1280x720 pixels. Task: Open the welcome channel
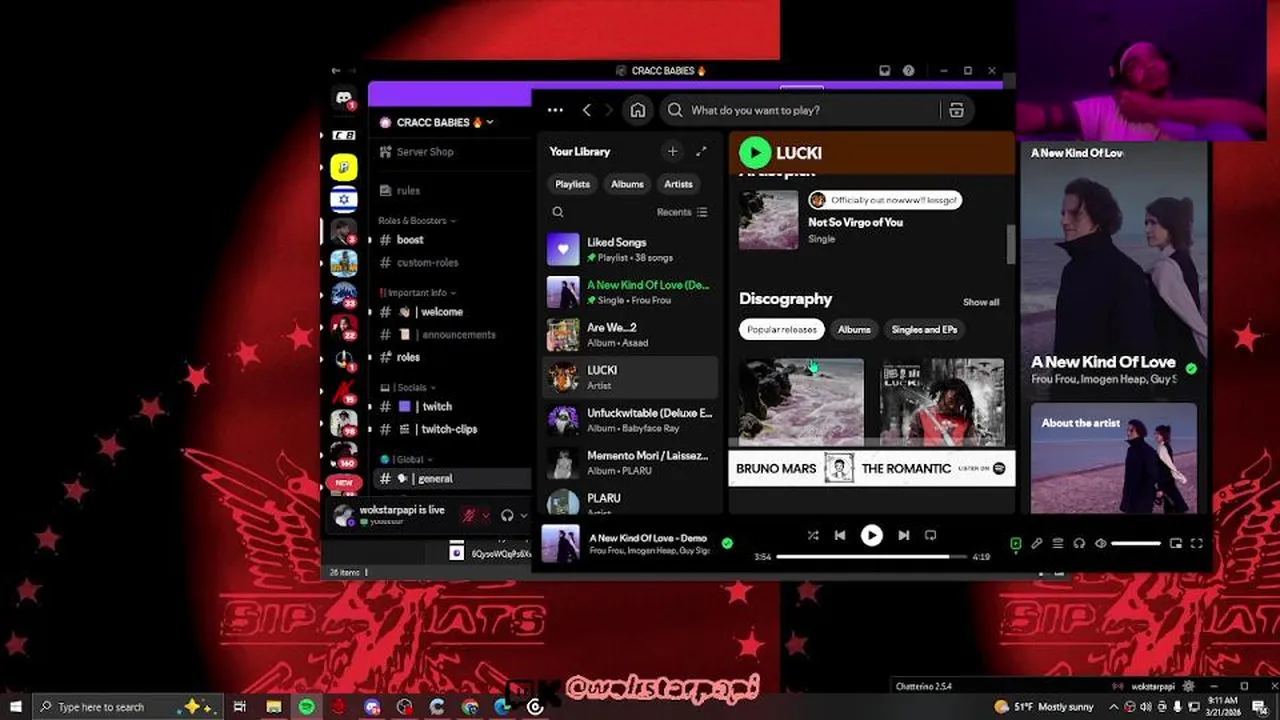441,312
